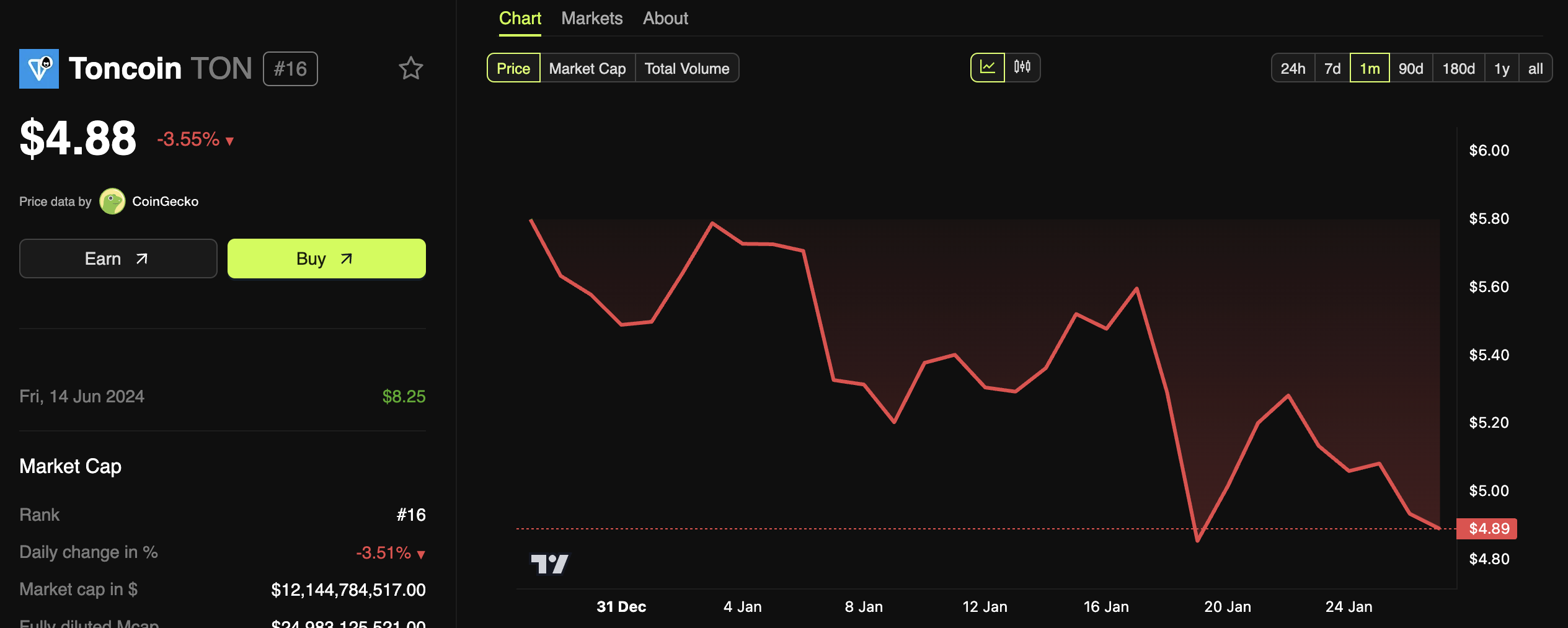
Task: Click the $4.80 price axis label
Action: (1489, 559)
